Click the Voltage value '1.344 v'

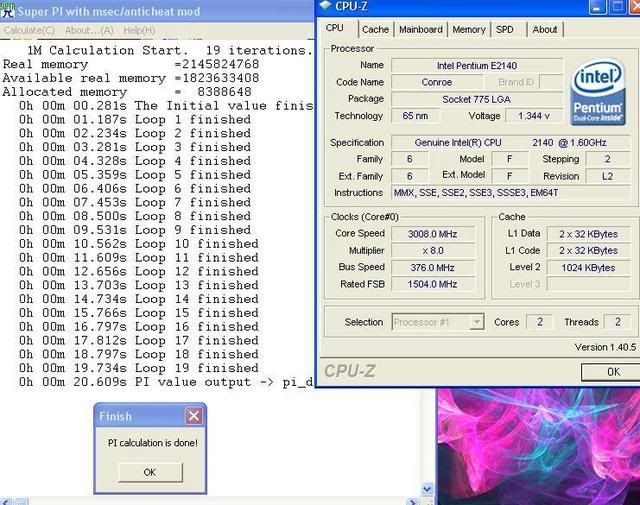click(534, 116)
